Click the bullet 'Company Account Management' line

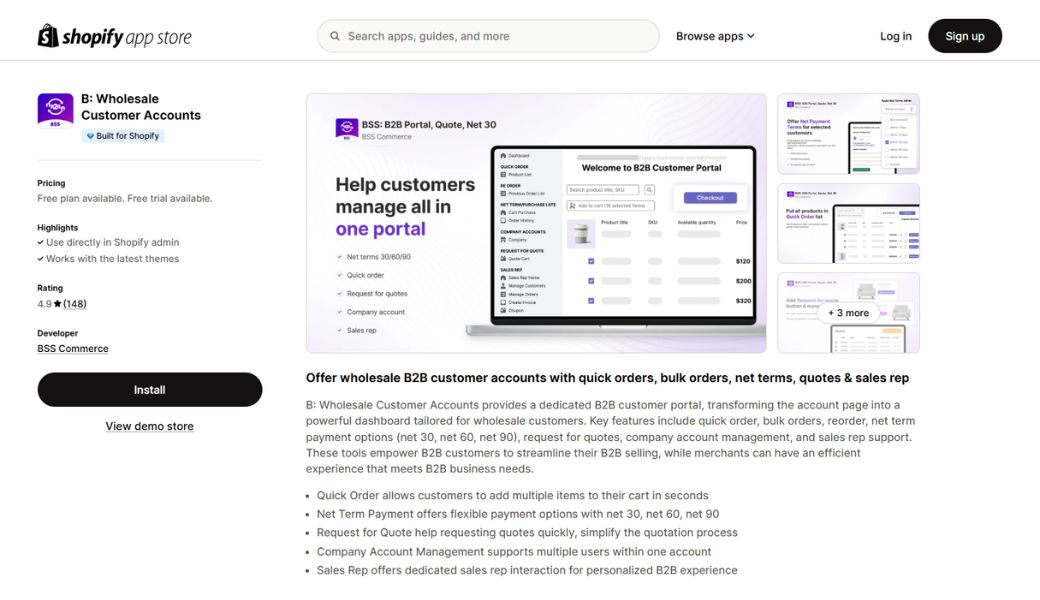(513, 552)
